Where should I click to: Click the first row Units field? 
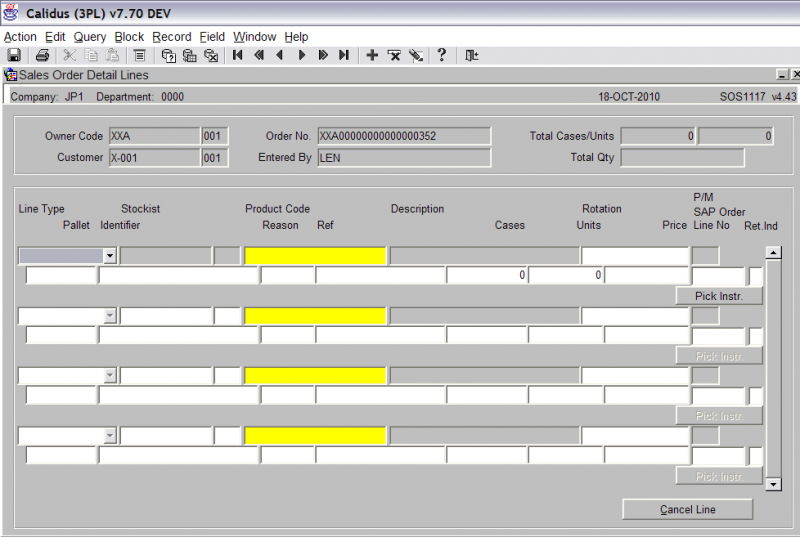click(x=566, y=275)
